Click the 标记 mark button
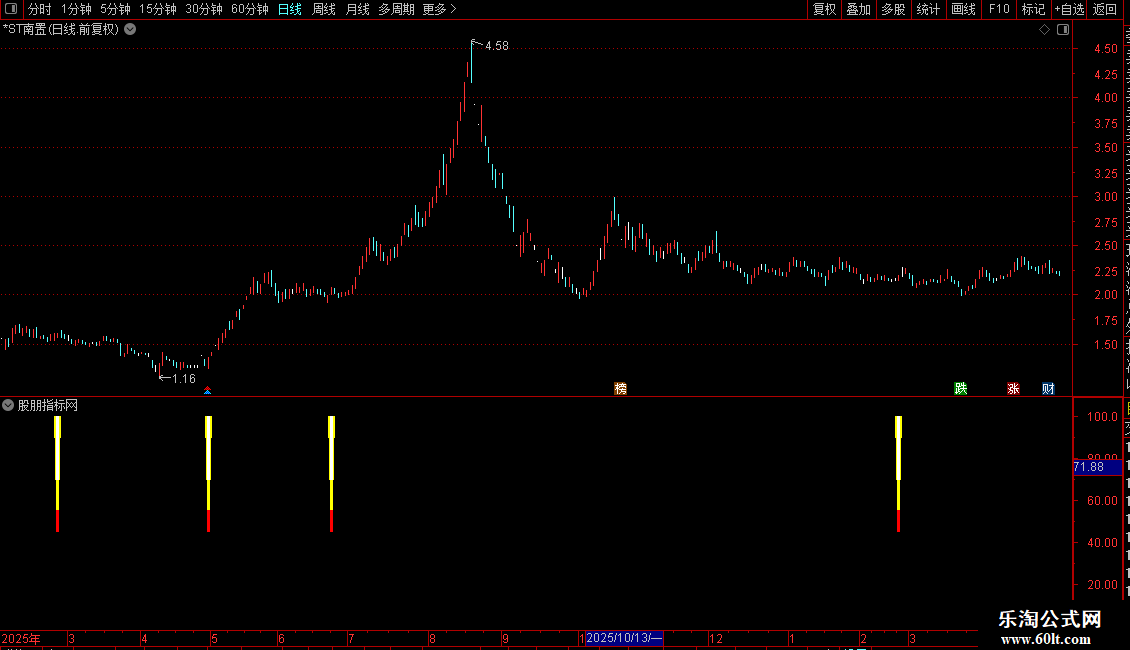Screen dimensions: 1130x650 pos(1033,9)
